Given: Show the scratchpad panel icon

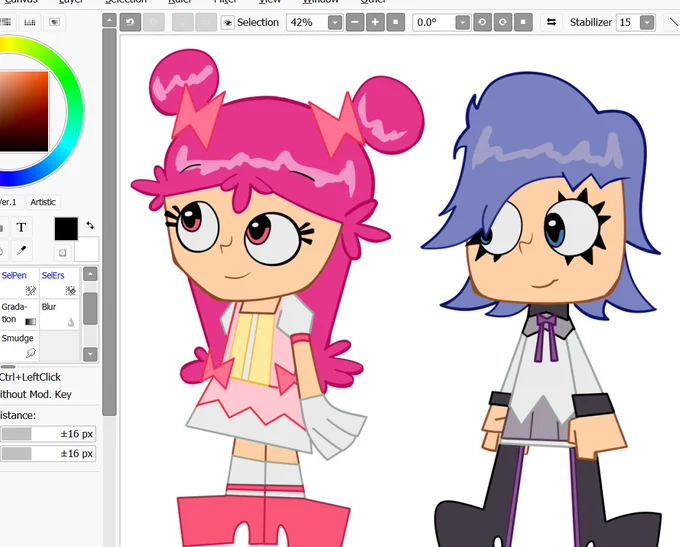Looking at the screenshot, I should click(54, 22).
